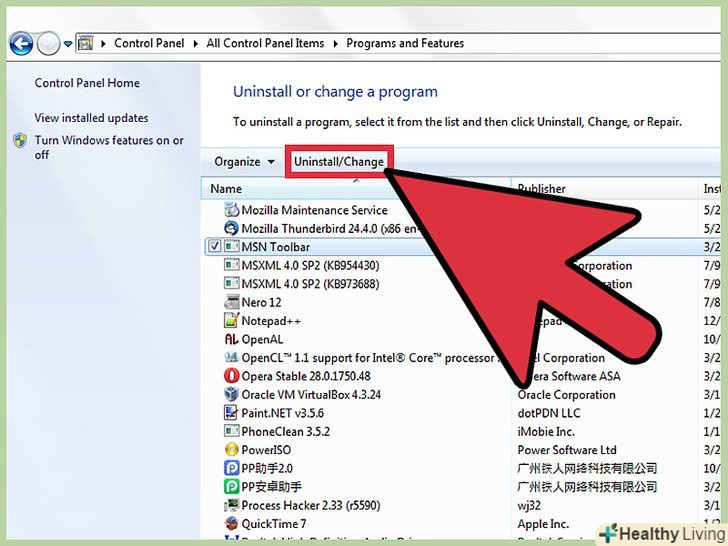The width and height of the screenshot is (728, 546).
Task: Select the OpenAL icon
Action: (231, 339)
